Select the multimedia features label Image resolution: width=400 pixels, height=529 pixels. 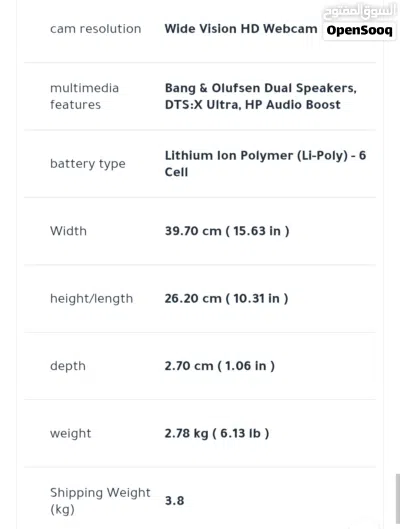(x=84, y=96)
